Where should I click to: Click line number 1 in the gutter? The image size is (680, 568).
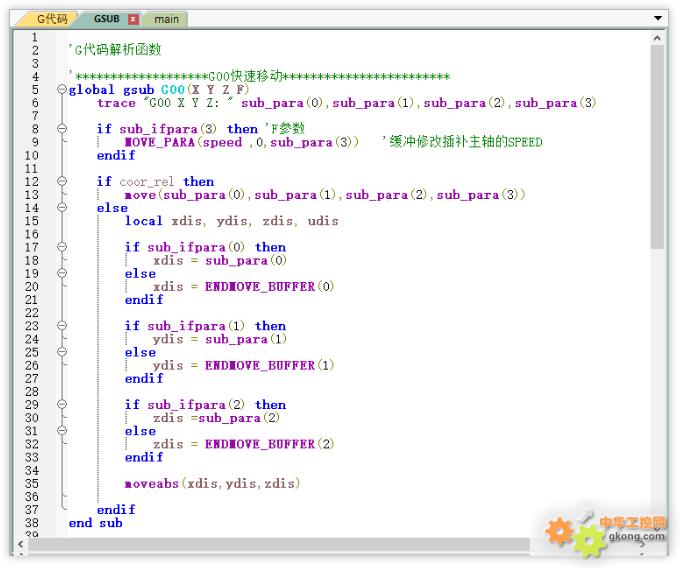tap(35, 38)
